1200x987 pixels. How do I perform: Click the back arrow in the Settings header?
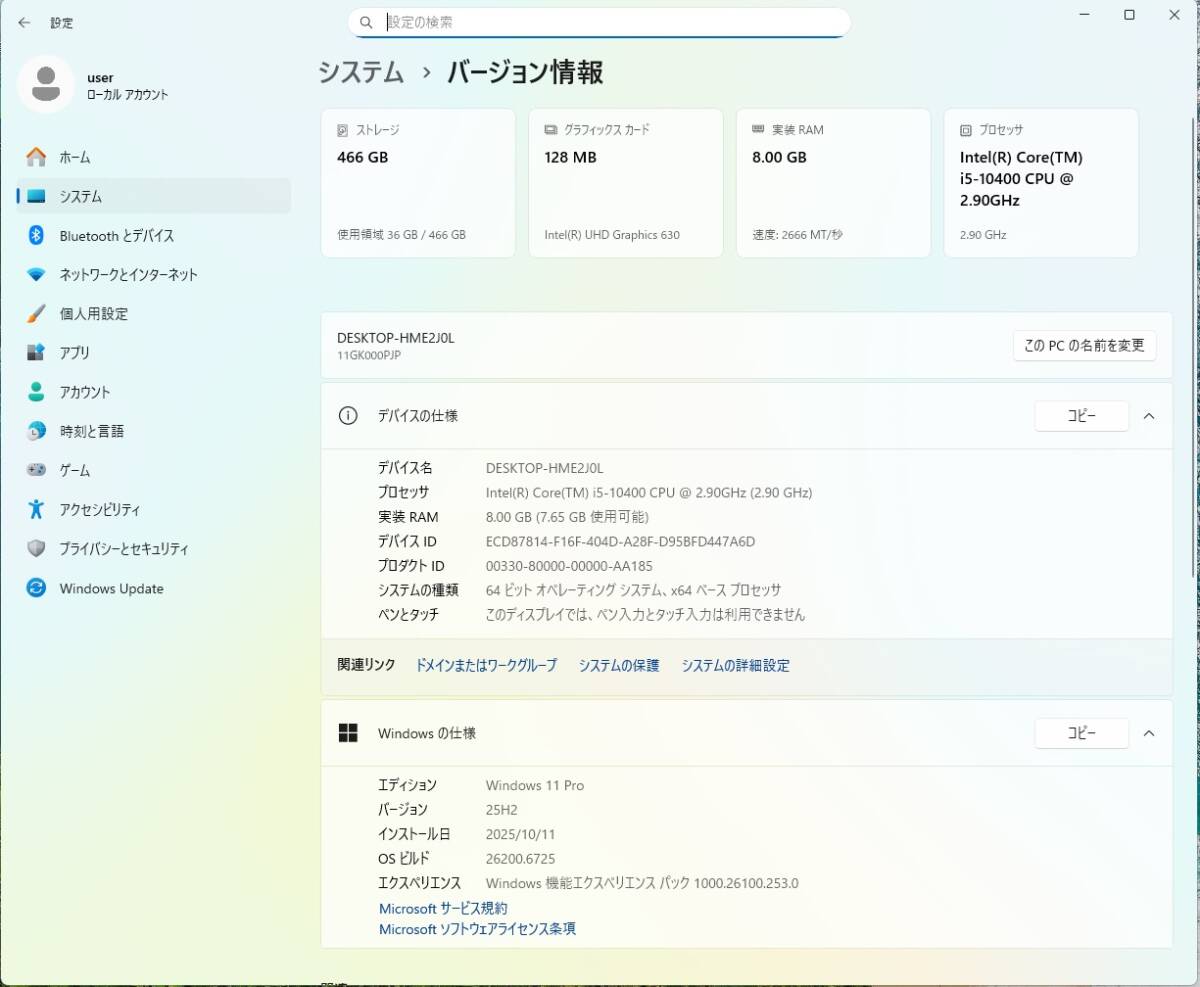tap(24, 22)
